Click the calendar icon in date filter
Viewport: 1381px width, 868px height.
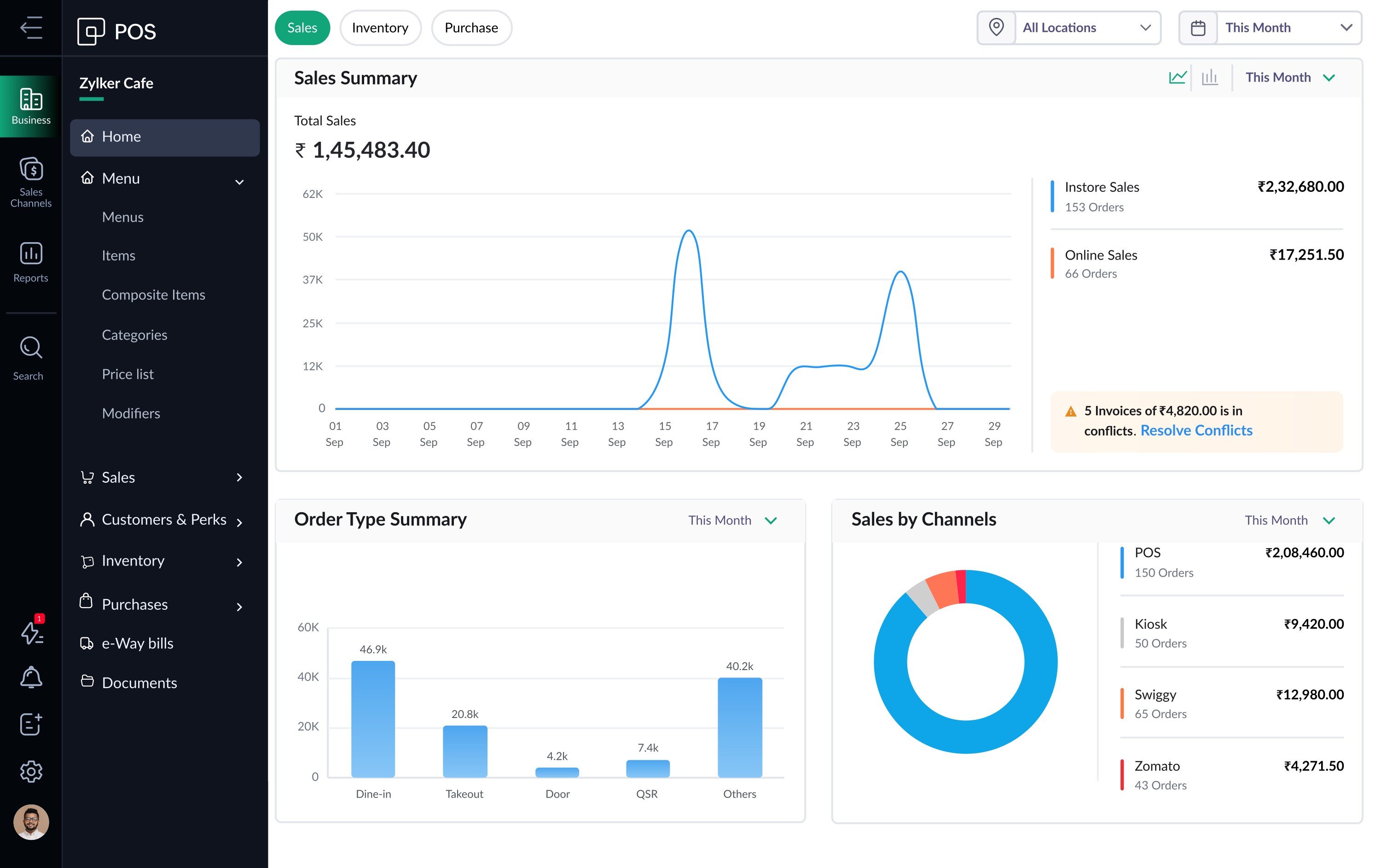[x=1198, y=28]
